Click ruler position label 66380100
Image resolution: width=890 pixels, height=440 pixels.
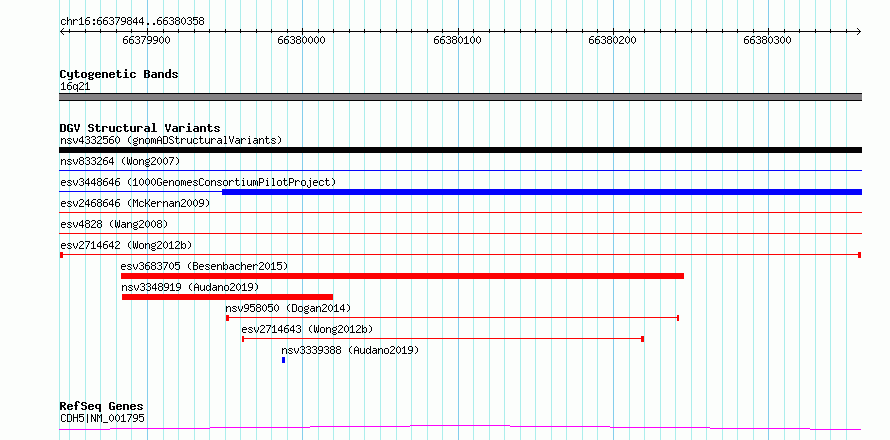[457, 40]
